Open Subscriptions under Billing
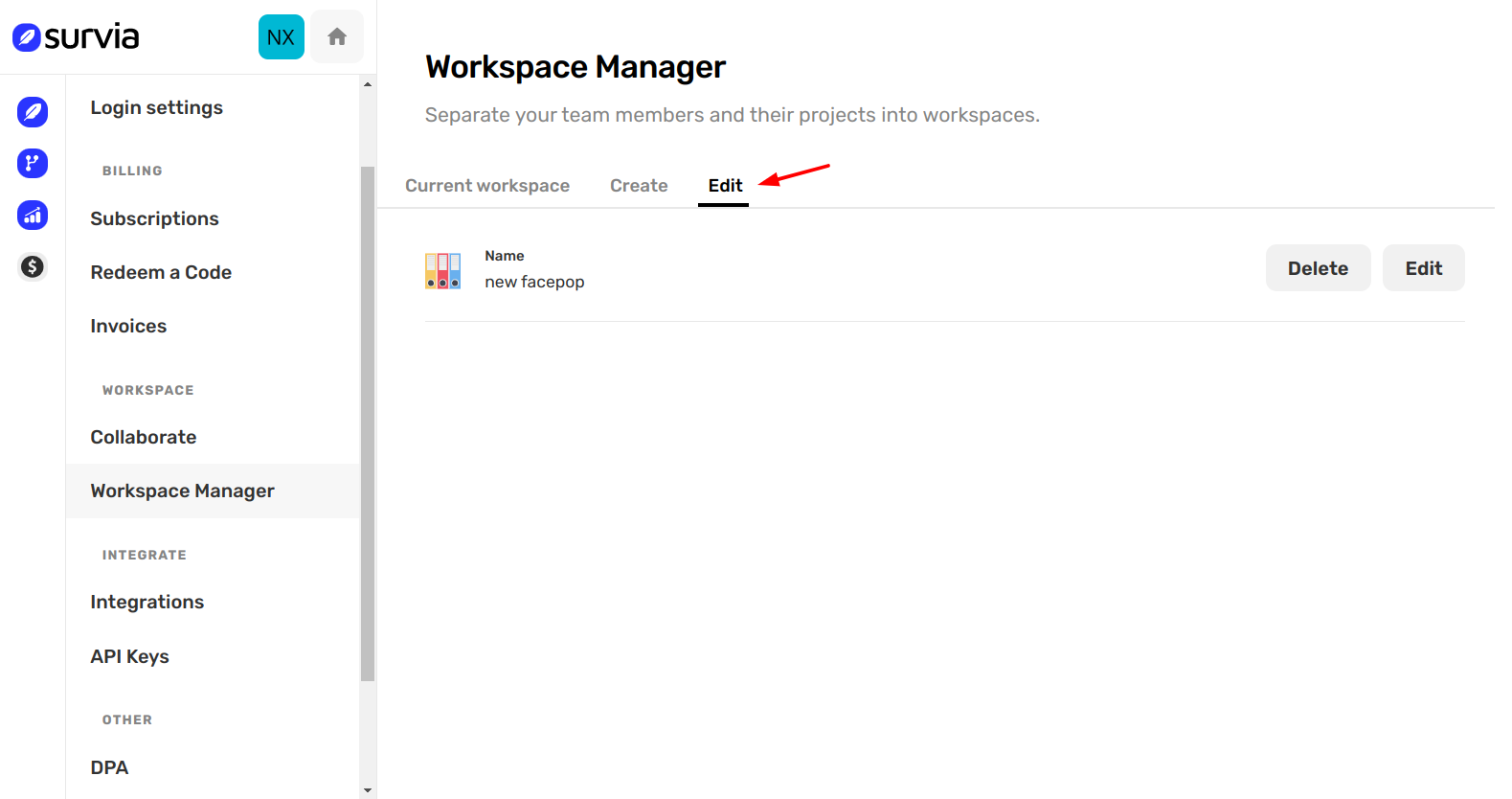This screenshot has height=799, width=1512. point(154,218)
